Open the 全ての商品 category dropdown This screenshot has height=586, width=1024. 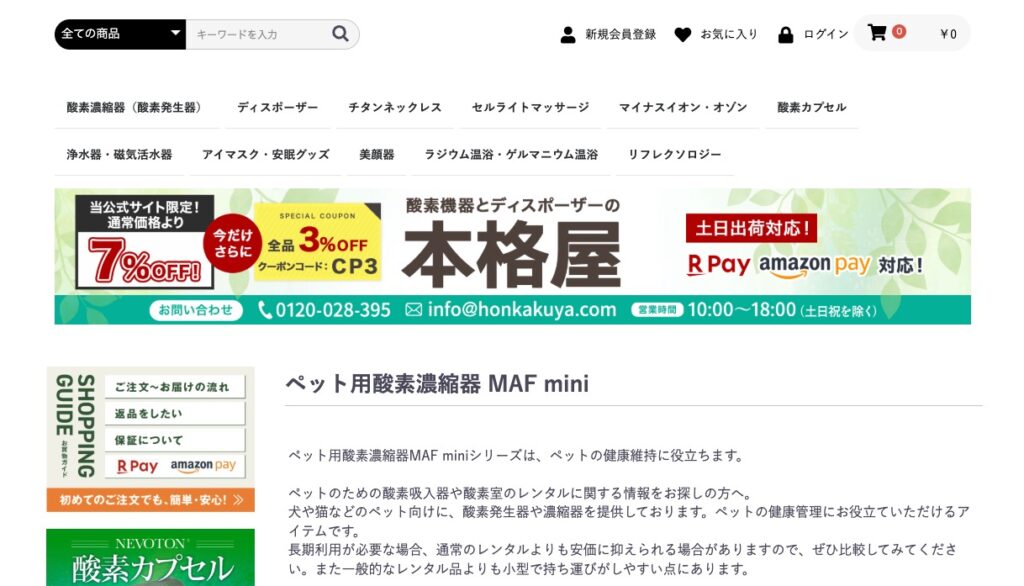pyautogui.click(x=120, y=34)
